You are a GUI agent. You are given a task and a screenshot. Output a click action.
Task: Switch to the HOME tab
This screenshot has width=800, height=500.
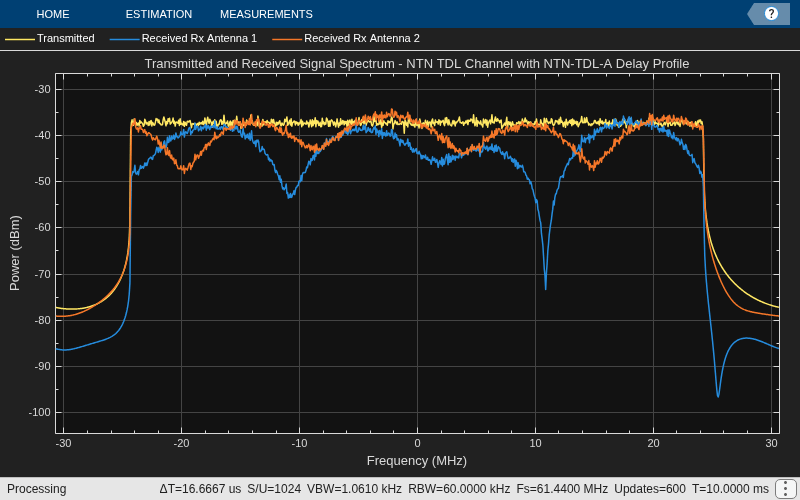click(x=53, y=14)
